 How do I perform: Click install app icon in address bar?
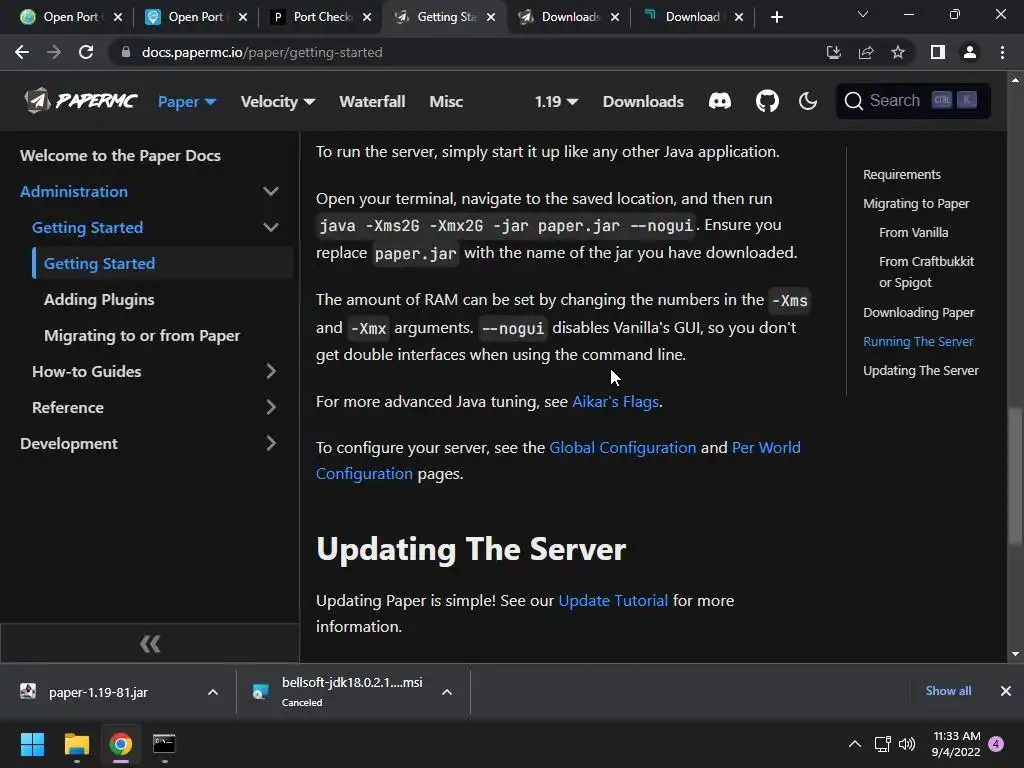click(833, 52)
